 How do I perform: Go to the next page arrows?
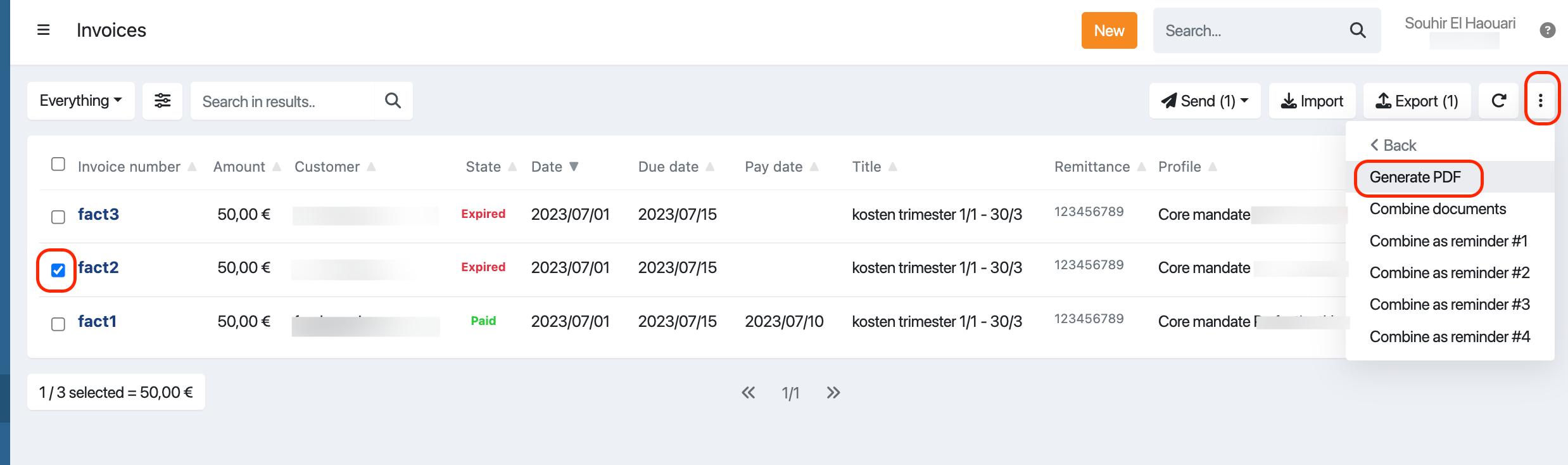[x=833, y=393]
